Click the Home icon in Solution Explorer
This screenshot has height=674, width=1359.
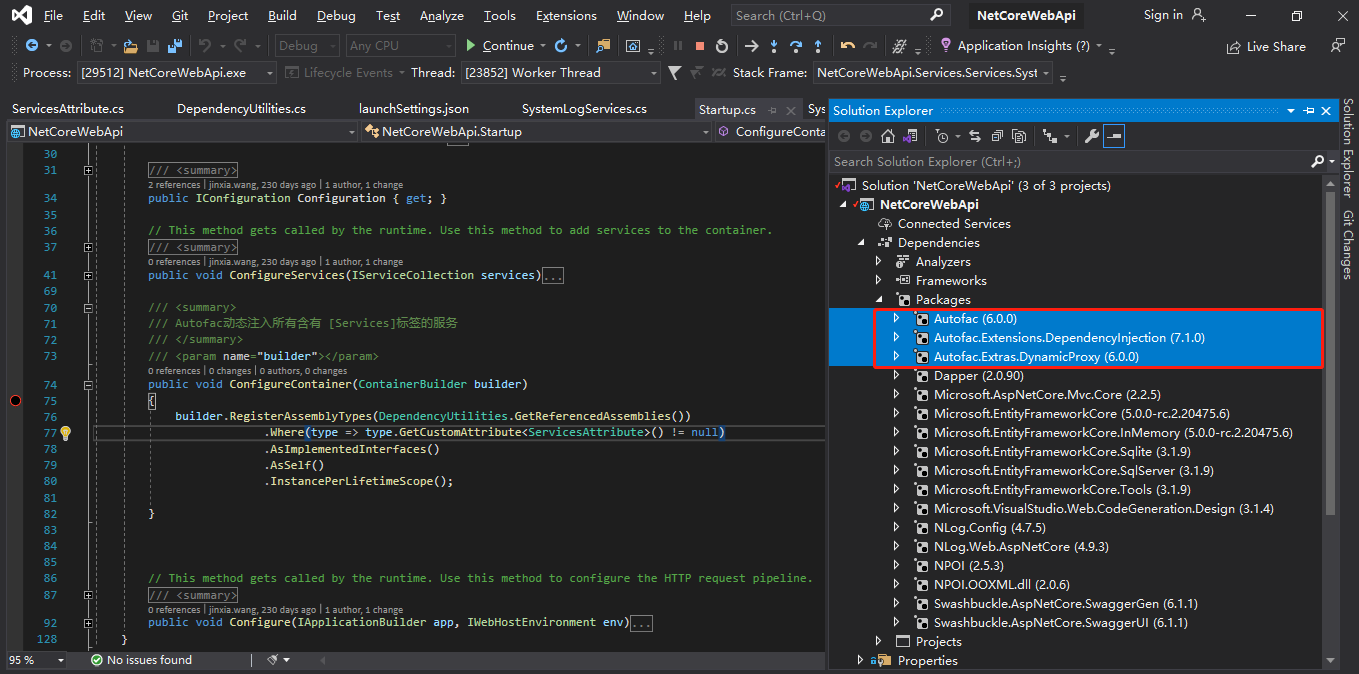pos(888,136)
